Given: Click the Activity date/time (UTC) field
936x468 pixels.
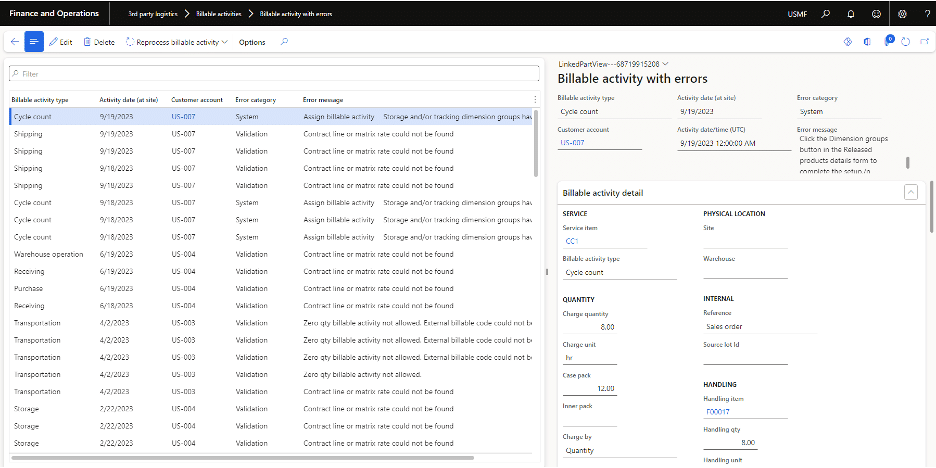Looking at the screenshot, I should coord(734,143).
